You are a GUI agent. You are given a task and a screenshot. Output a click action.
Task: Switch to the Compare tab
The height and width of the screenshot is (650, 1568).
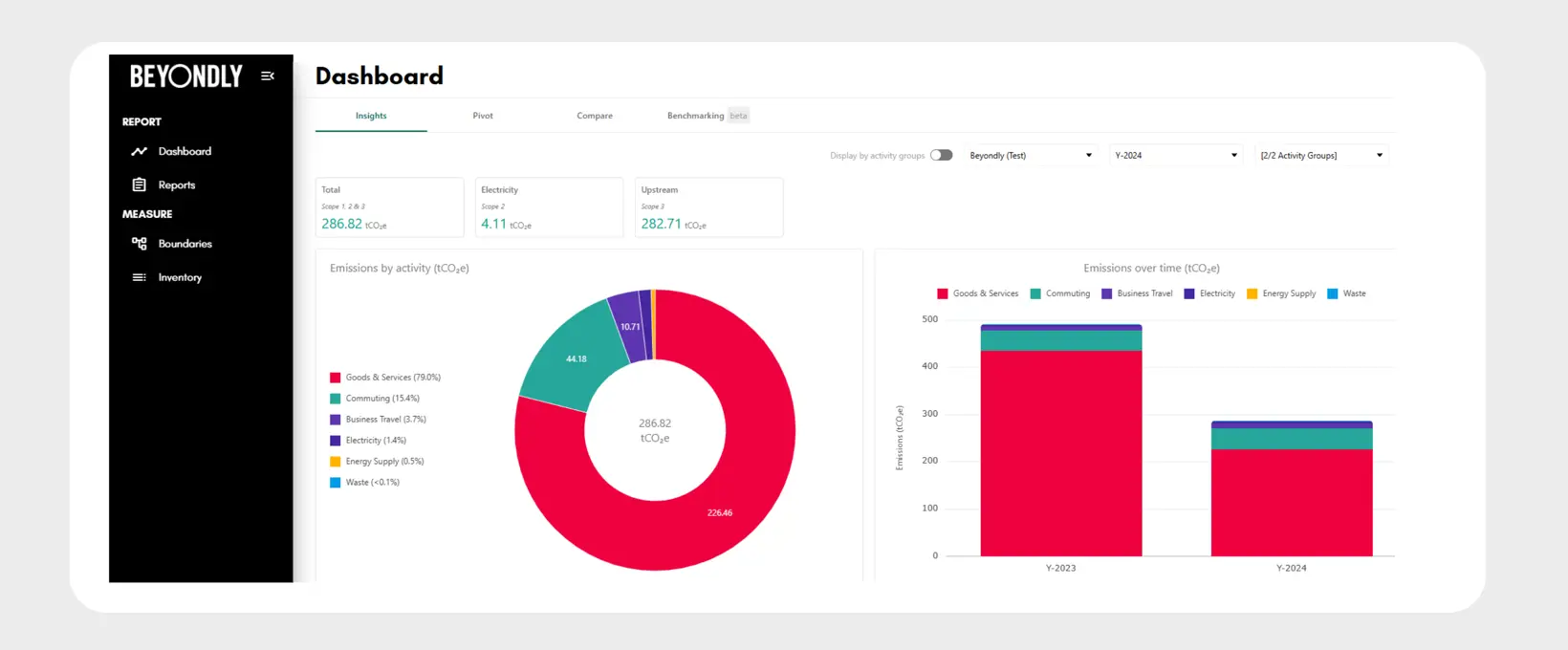(x=595, y=116)
